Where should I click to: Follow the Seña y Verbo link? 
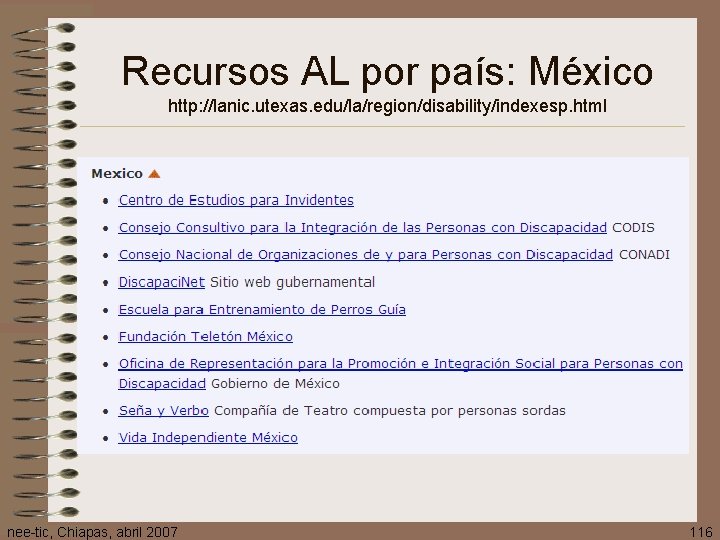[163, 411]
